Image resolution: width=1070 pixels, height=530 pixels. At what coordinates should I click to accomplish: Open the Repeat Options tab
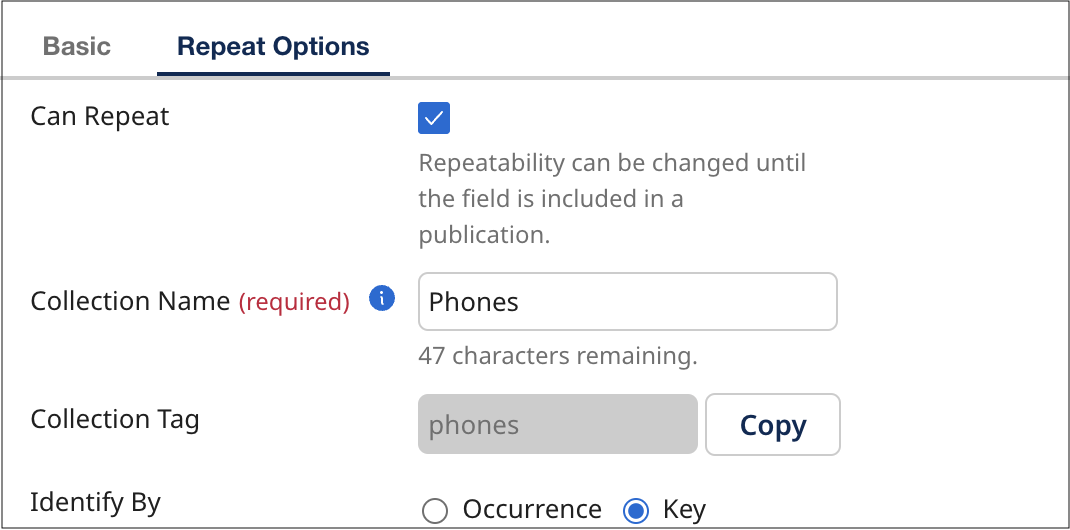(273, 46)
